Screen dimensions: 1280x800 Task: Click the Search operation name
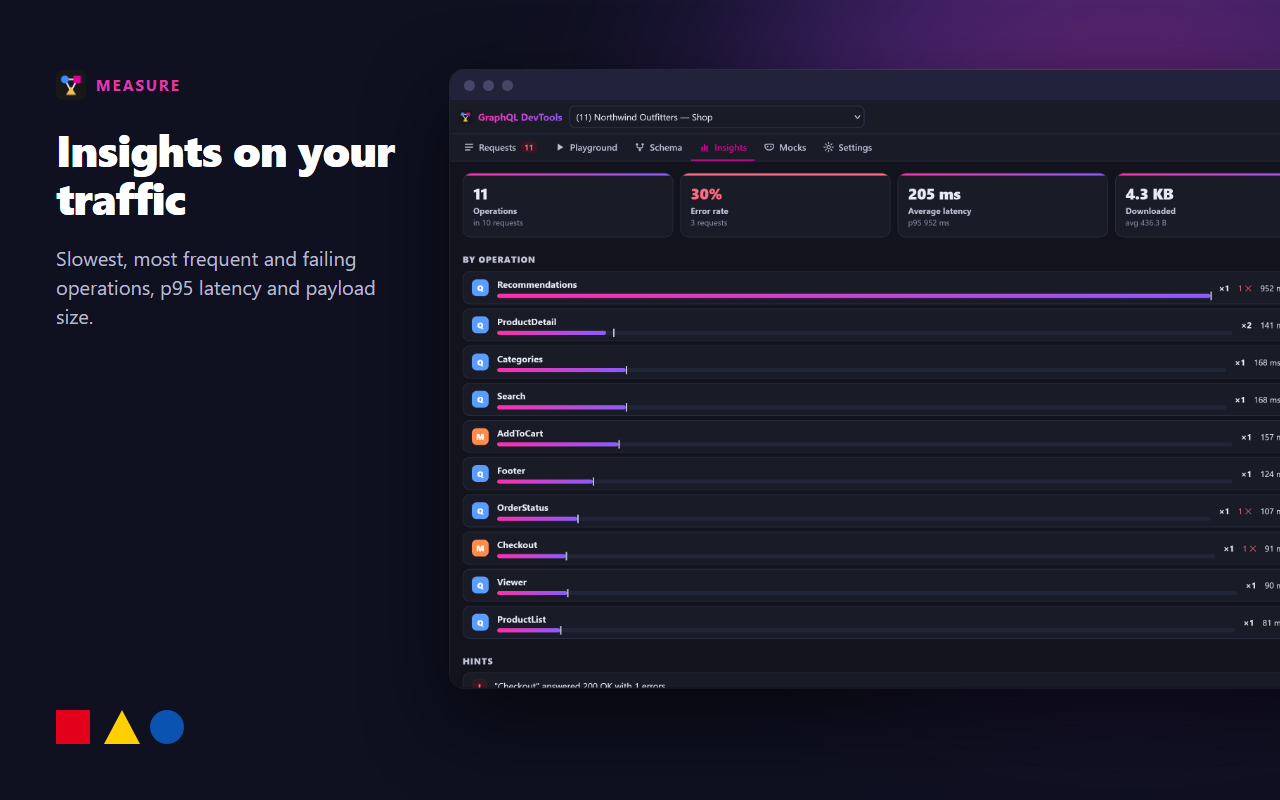pyautogui.click(x=511, y=396)
